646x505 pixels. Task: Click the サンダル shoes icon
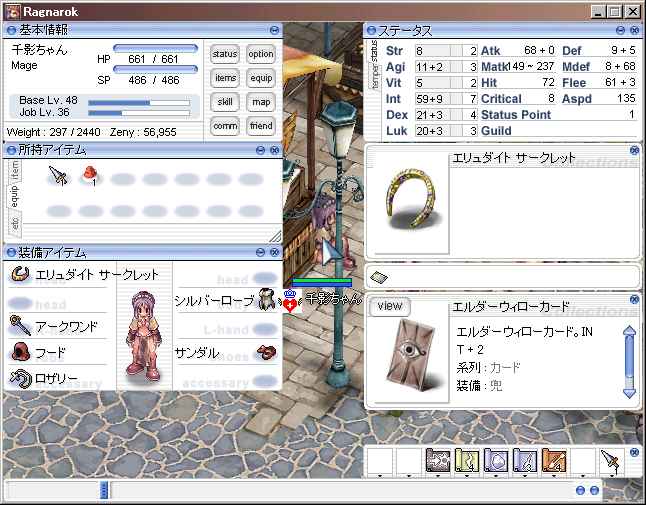(266, 352)
